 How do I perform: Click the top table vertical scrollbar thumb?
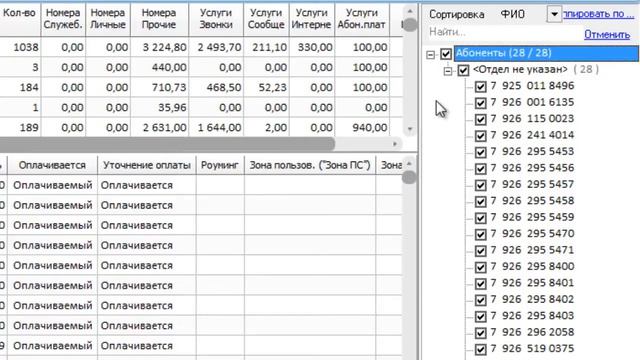pos(410,24)
